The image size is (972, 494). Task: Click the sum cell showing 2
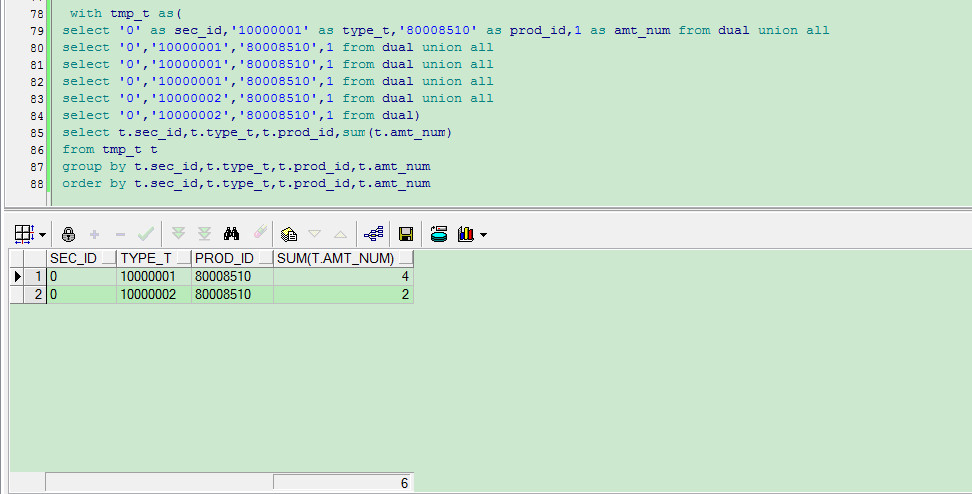[x=343, y=294]
